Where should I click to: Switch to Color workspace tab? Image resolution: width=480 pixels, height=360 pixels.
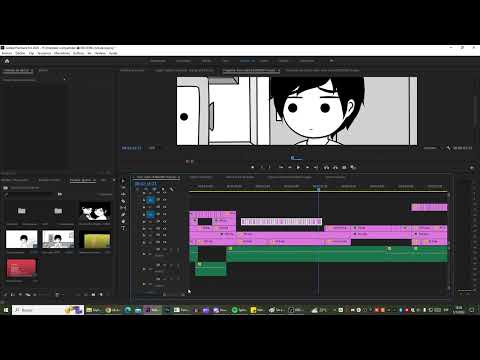pyautogui.click(x=226, y=61)
